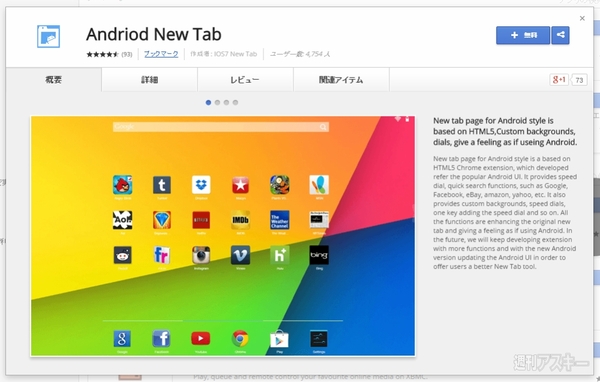Click the AOL icon in preview

coord(122,220)
